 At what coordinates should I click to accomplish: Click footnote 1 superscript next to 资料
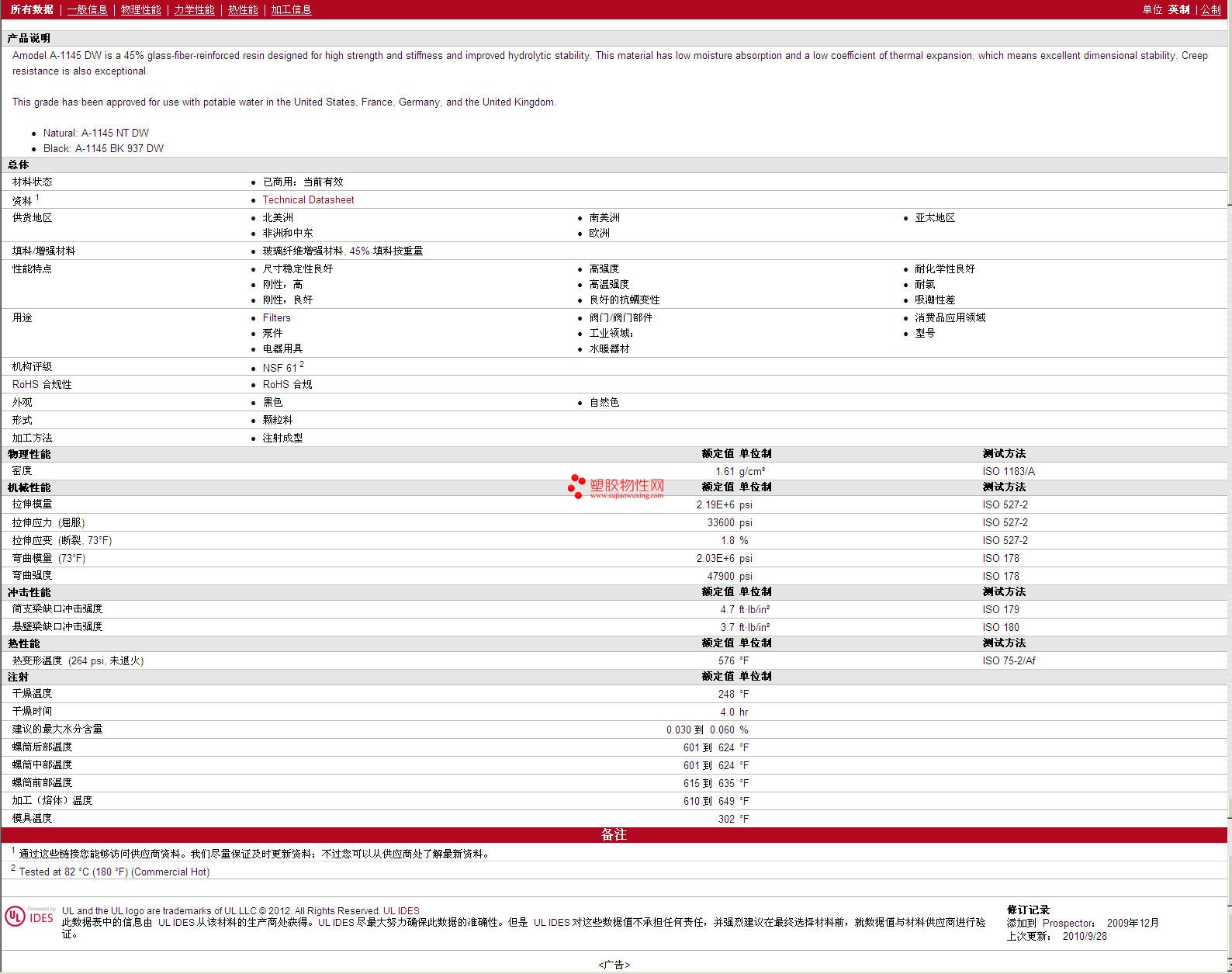[x=37, y=197]
